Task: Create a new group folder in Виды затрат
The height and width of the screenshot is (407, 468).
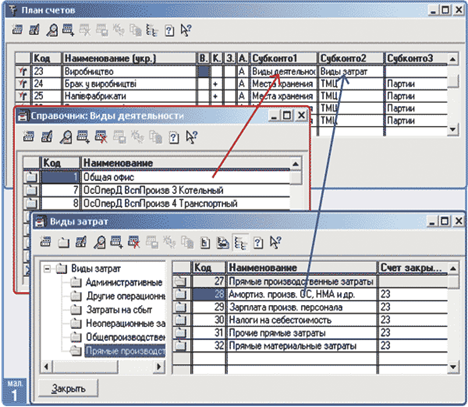Action: 63,242
